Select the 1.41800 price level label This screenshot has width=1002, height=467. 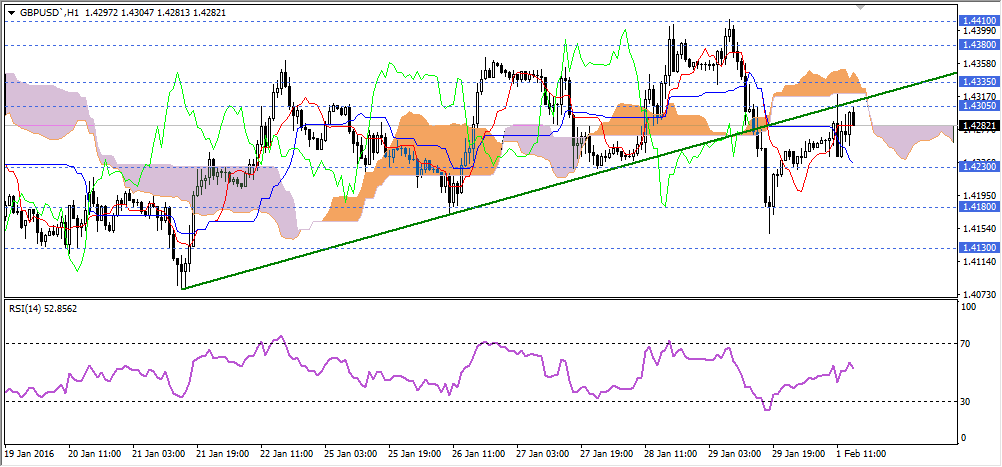click(978, 207)
